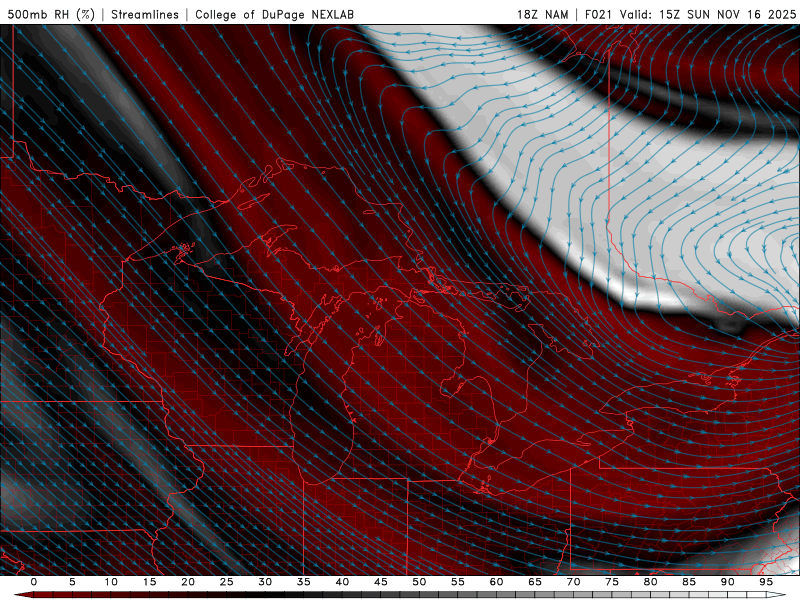Click the "0" label on the colorbar scale
This screenshot has width=800, height=600.
pyautogui.click(x=34, y=582)
